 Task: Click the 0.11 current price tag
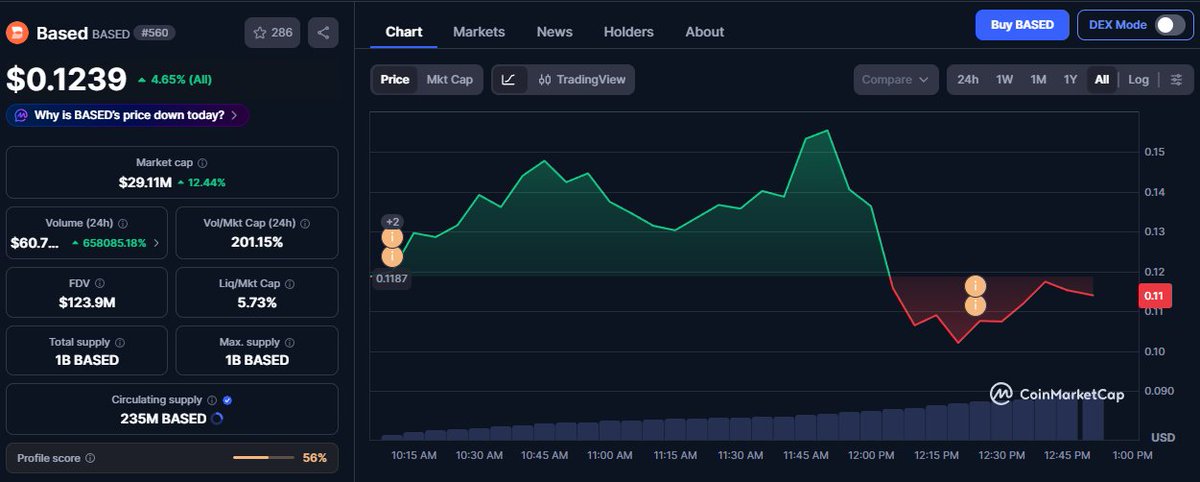(x=1154, y=296)
